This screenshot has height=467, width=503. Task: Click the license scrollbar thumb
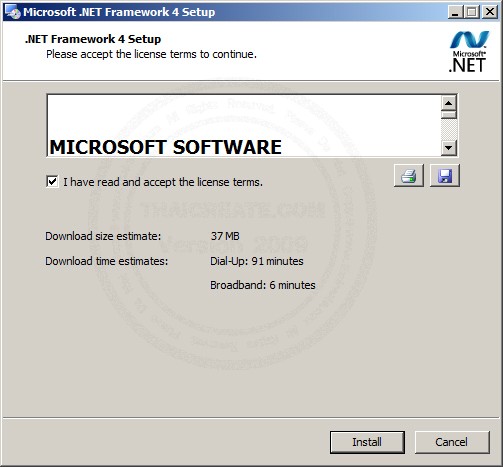click(x=449, y=115)
